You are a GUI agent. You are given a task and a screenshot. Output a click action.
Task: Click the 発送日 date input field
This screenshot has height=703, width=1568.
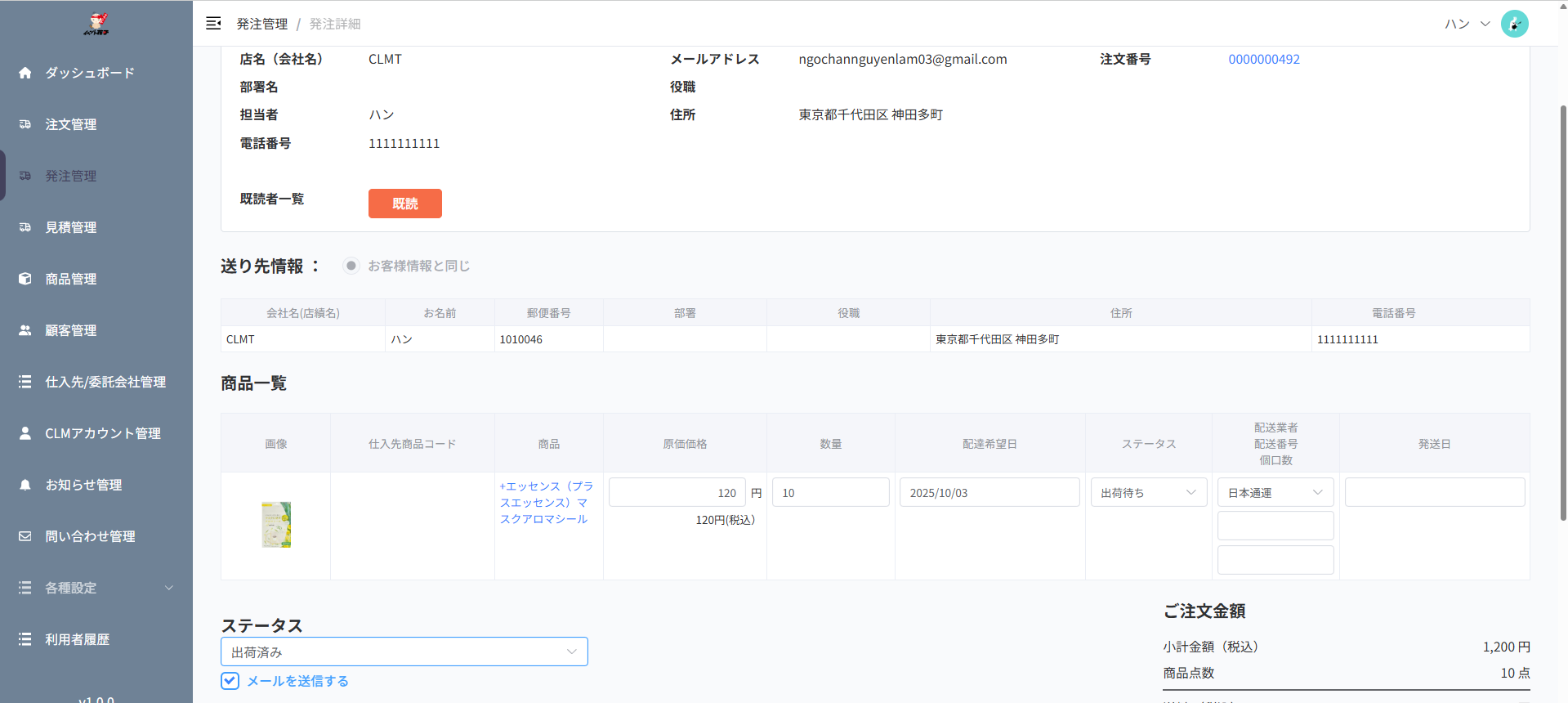click(x=1434, y=493)
